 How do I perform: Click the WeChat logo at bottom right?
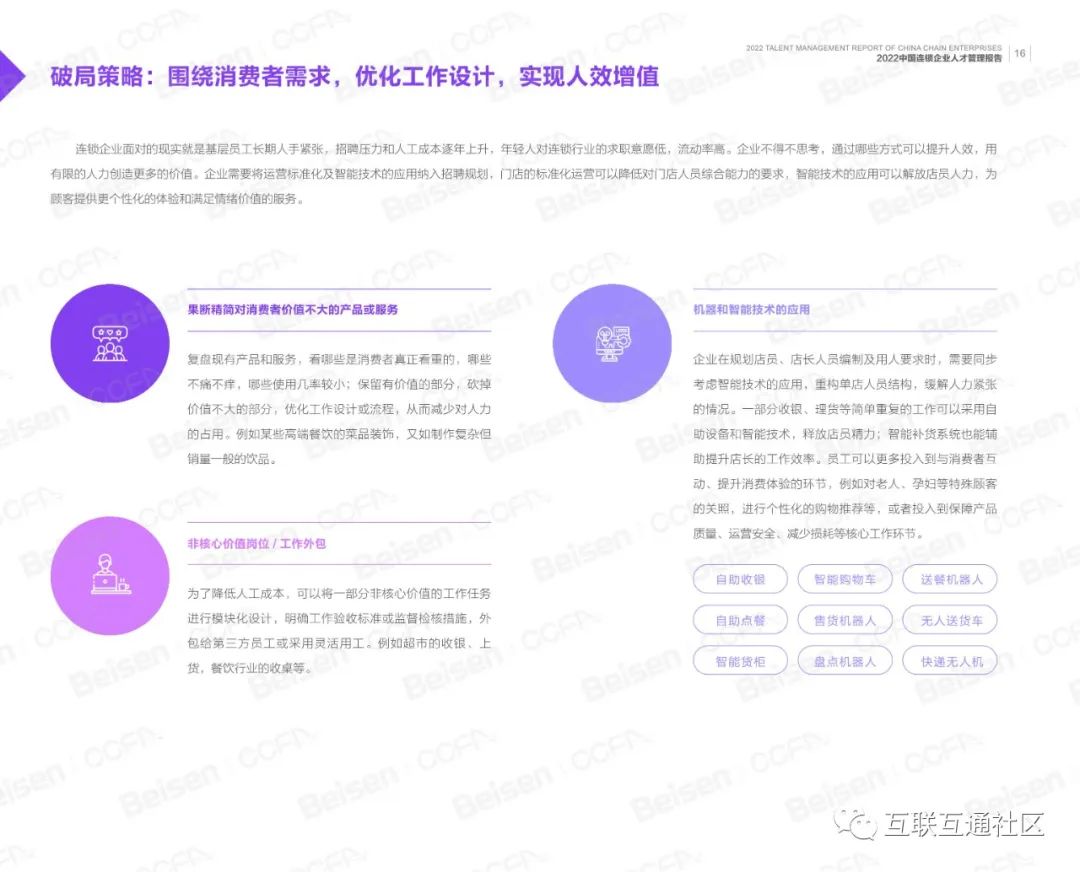855,824
